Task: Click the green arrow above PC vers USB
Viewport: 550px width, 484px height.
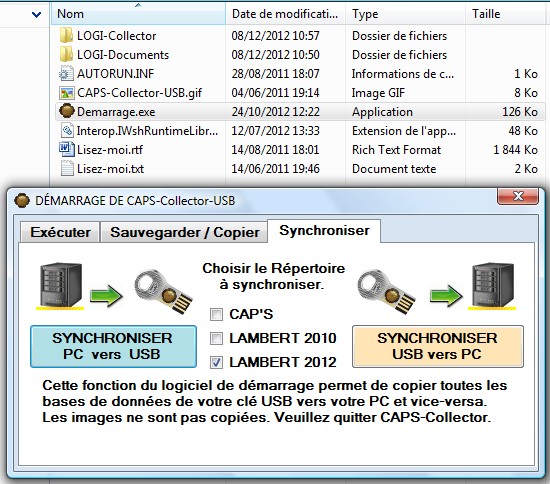Action: pyautogui.click(x=106, y=296)
